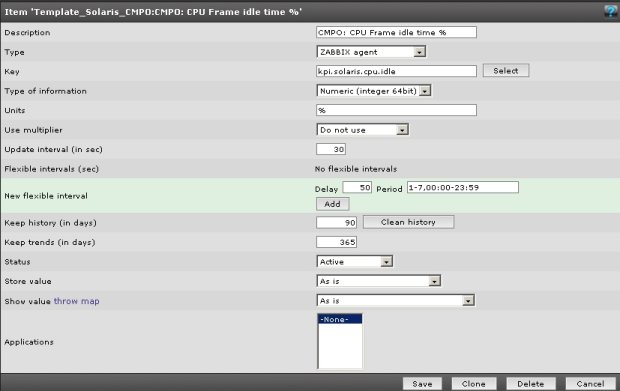Follow the 'throw map' link
This screenshot has width=620, height=391.
pyautogui.click(x=76, y=301)
